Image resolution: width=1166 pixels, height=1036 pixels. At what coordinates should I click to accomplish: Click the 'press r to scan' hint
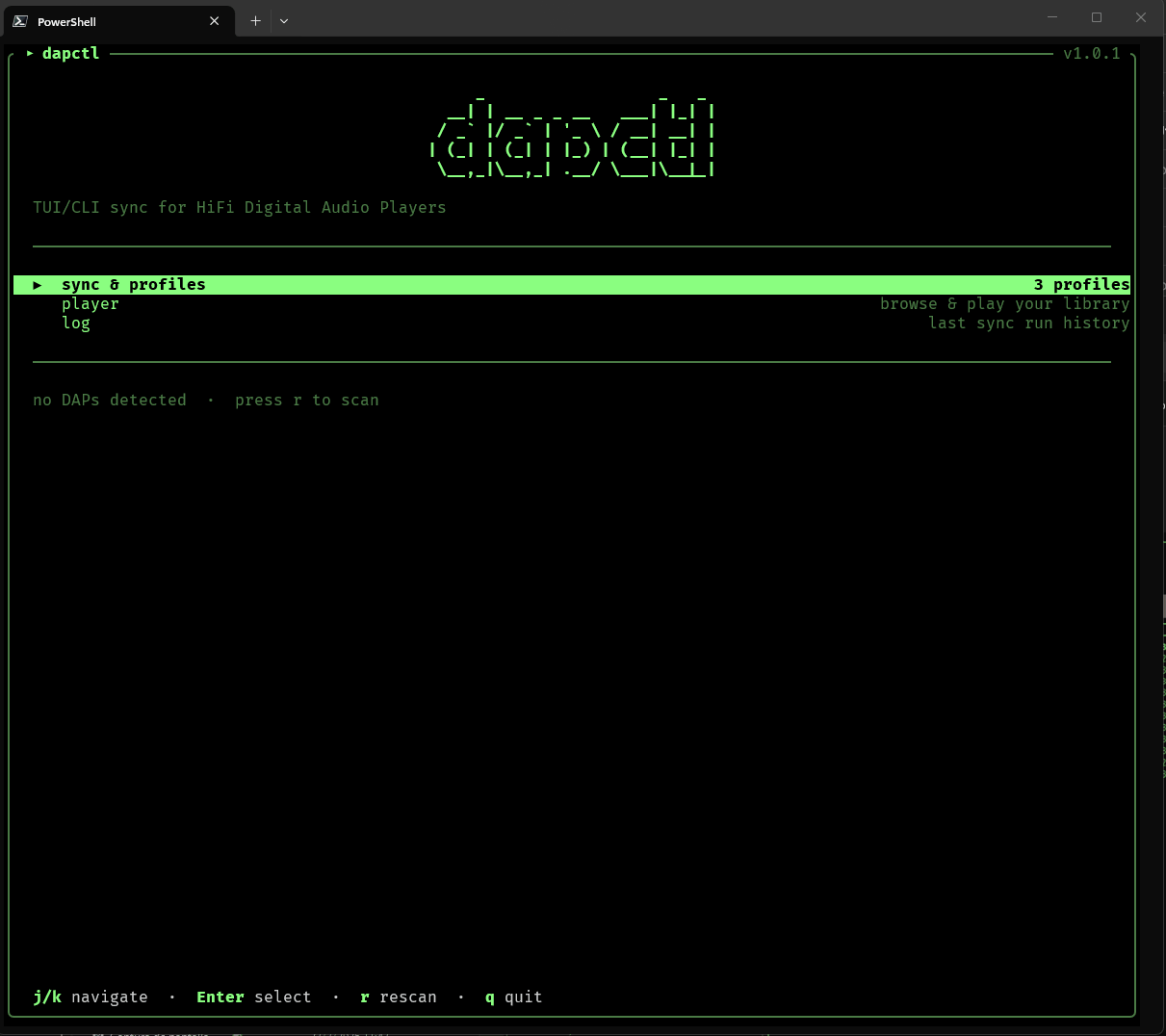point(307,401)
